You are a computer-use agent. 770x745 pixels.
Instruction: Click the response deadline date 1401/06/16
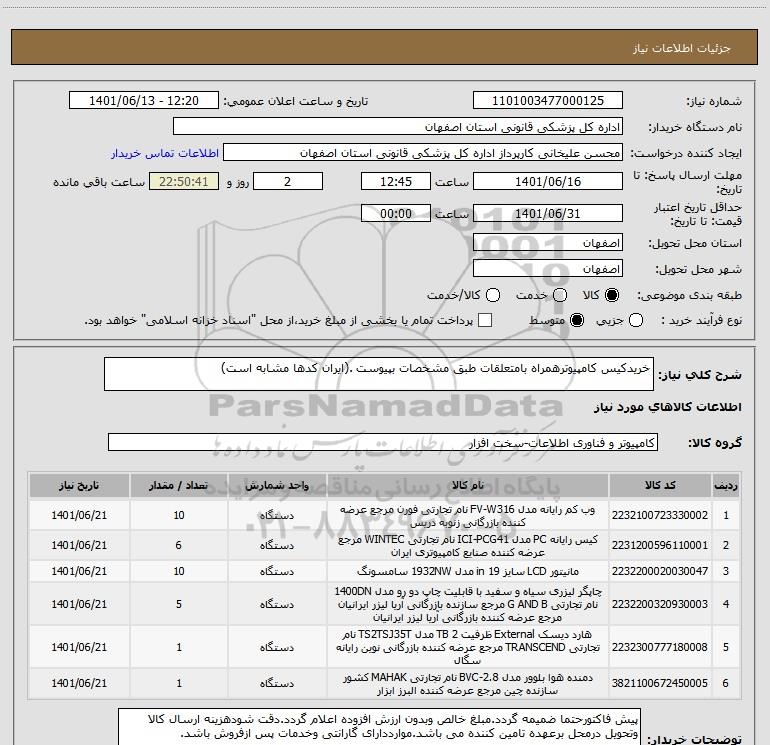(548, 181)
